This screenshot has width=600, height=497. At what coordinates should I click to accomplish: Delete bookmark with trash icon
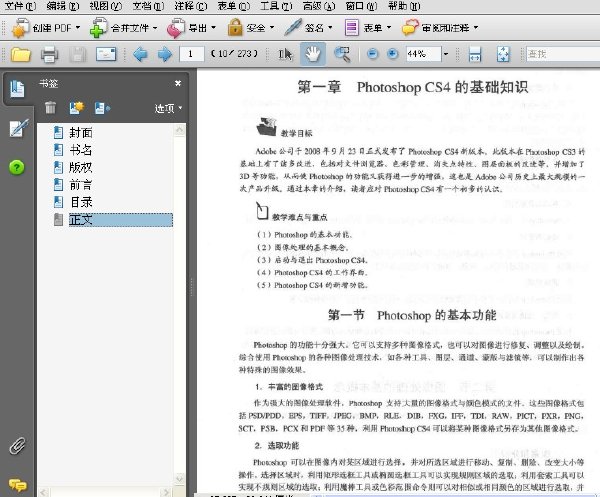tap(50, 108)
